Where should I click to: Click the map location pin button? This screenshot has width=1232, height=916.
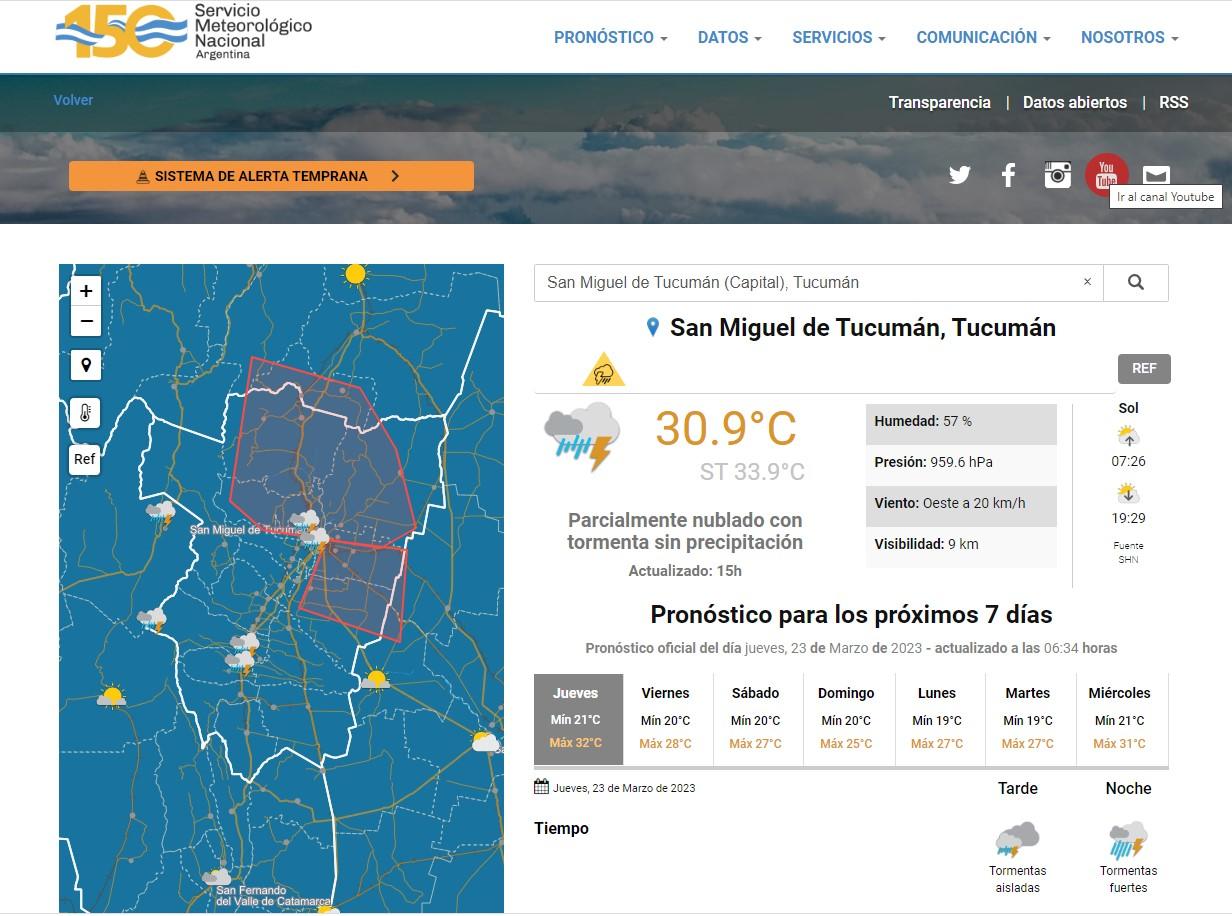click(86, 365)
